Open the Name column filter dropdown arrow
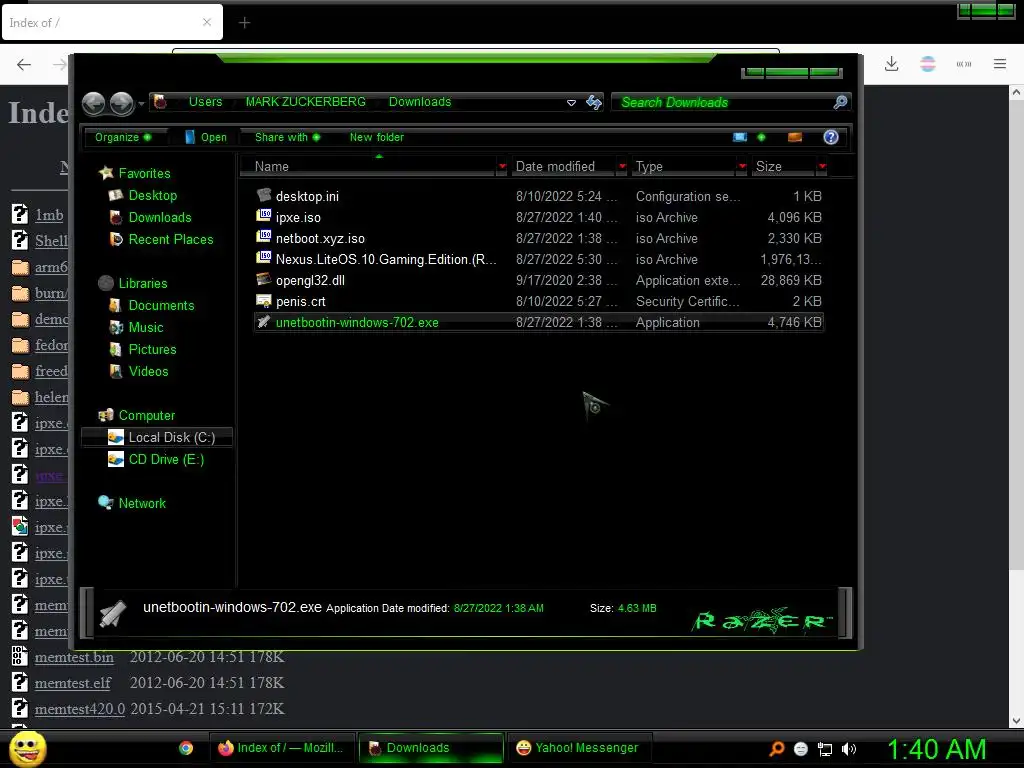 click(502, 167)
